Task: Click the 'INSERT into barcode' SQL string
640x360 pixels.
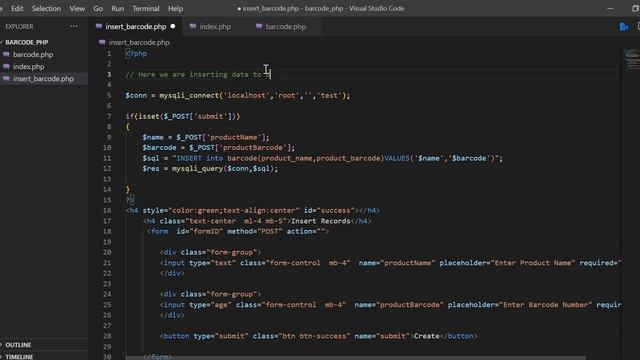Action: pos(337,158)
